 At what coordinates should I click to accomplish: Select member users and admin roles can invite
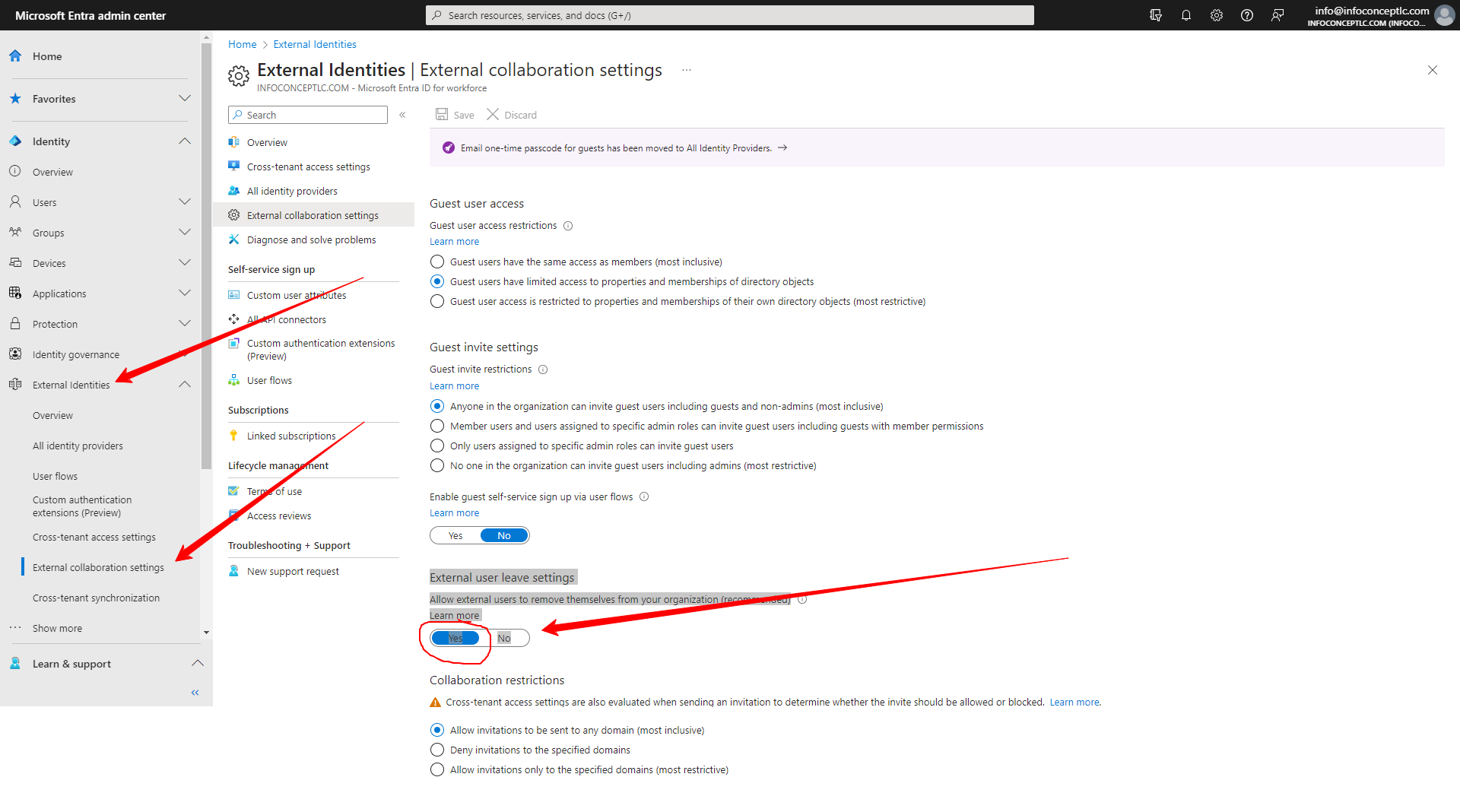click(x=437, y=426)
